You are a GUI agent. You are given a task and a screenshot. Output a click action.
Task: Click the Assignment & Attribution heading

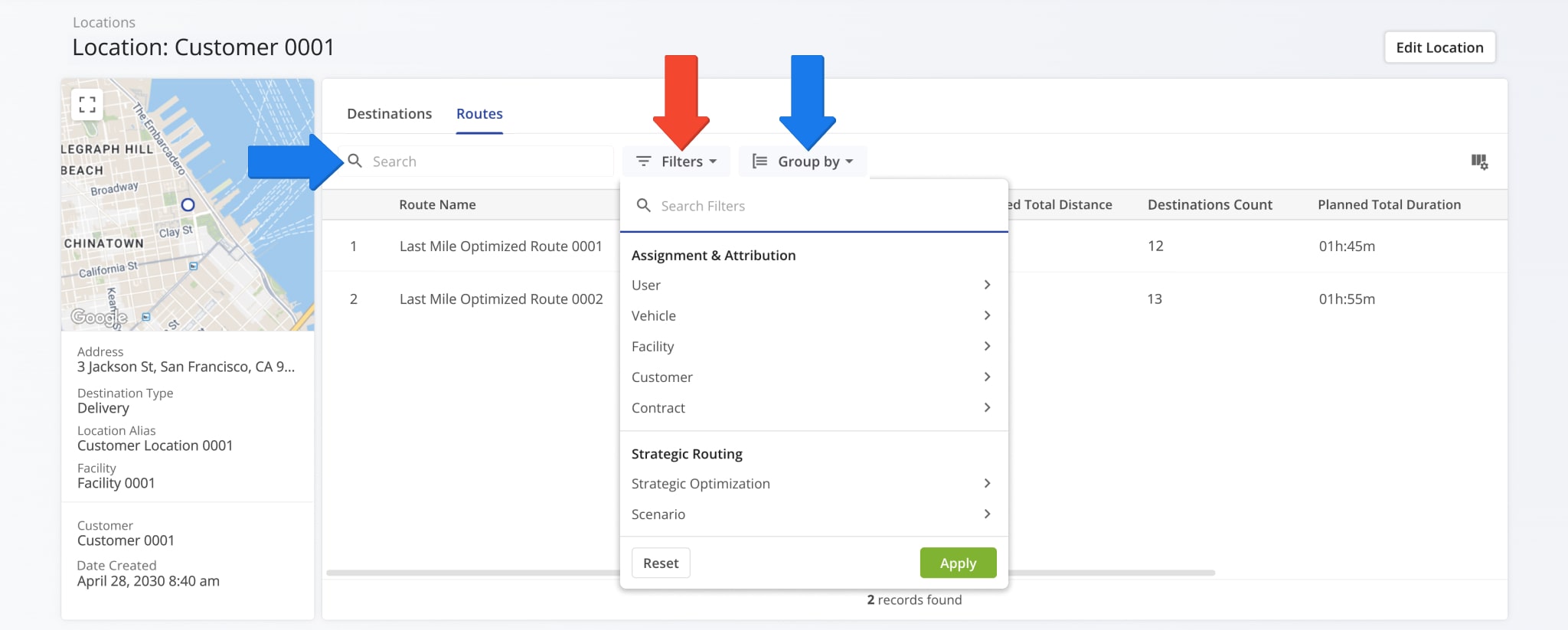pos(713,255)
